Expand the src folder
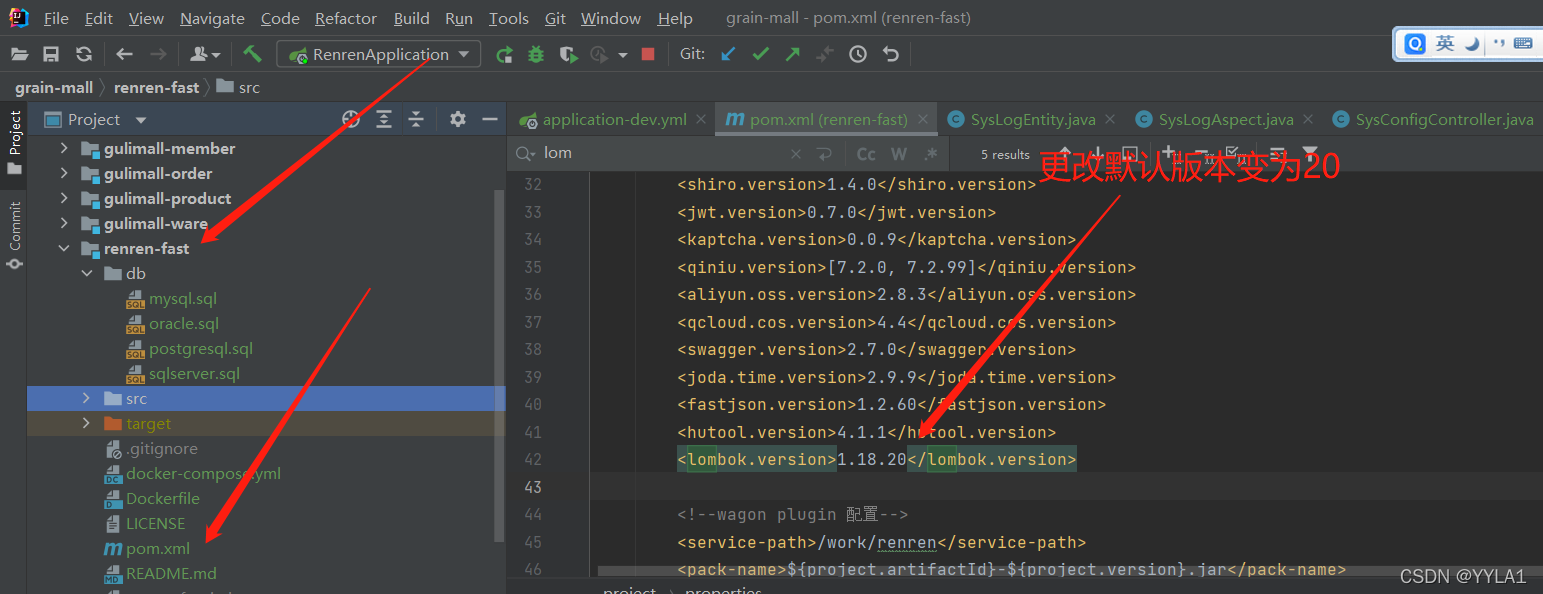Image resolution: width=1543 pixels, height=594 pixels. pyautogui.click(x=88, y=398)
